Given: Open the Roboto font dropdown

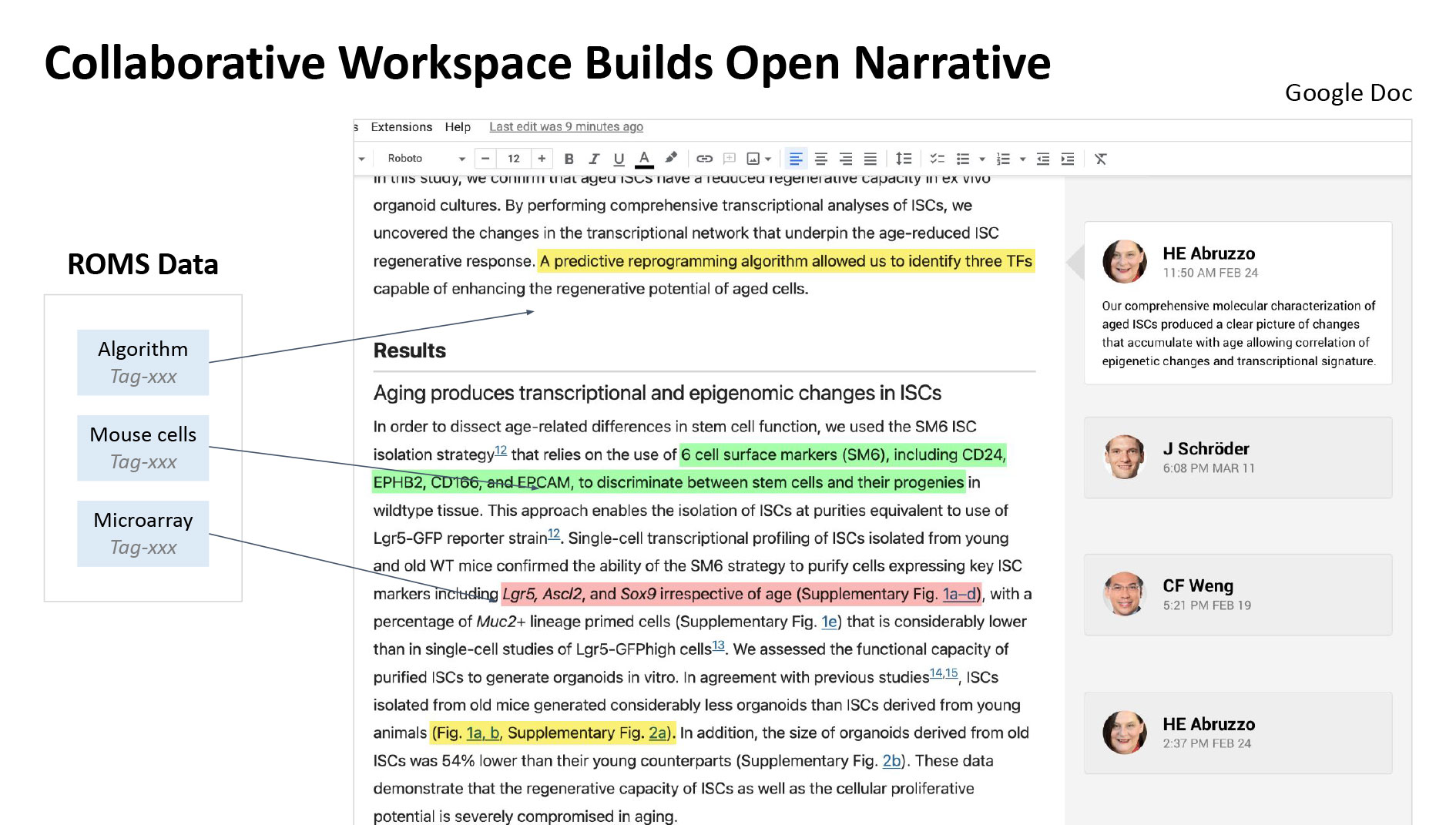Looking at the screenshot, I should (x=425, y=159).
